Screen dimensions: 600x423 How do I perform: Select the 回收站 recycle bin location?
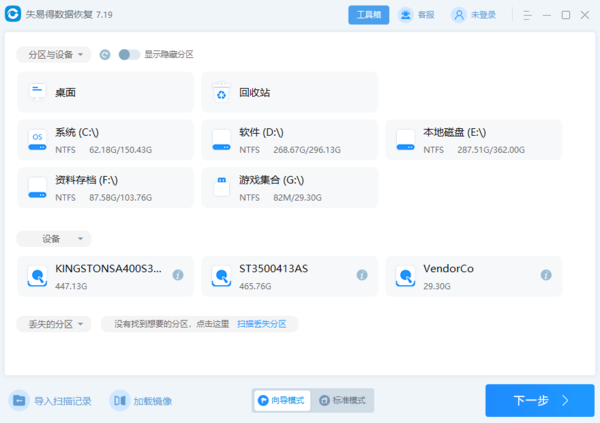point(290,92)
